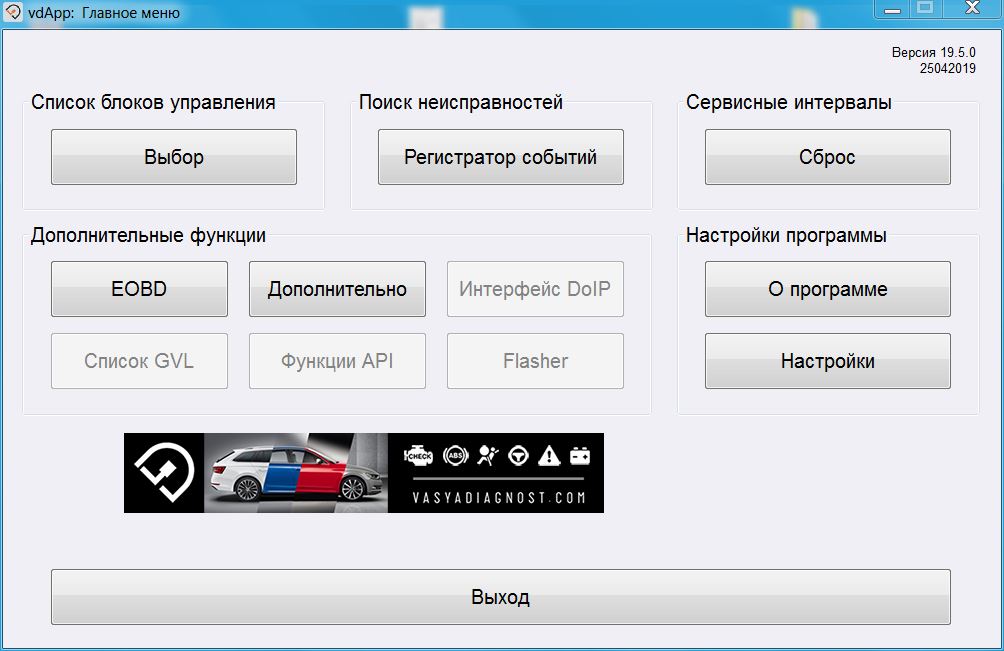Click the Список GVL button
The image size is (1004, 651).
tap(139, 361)
